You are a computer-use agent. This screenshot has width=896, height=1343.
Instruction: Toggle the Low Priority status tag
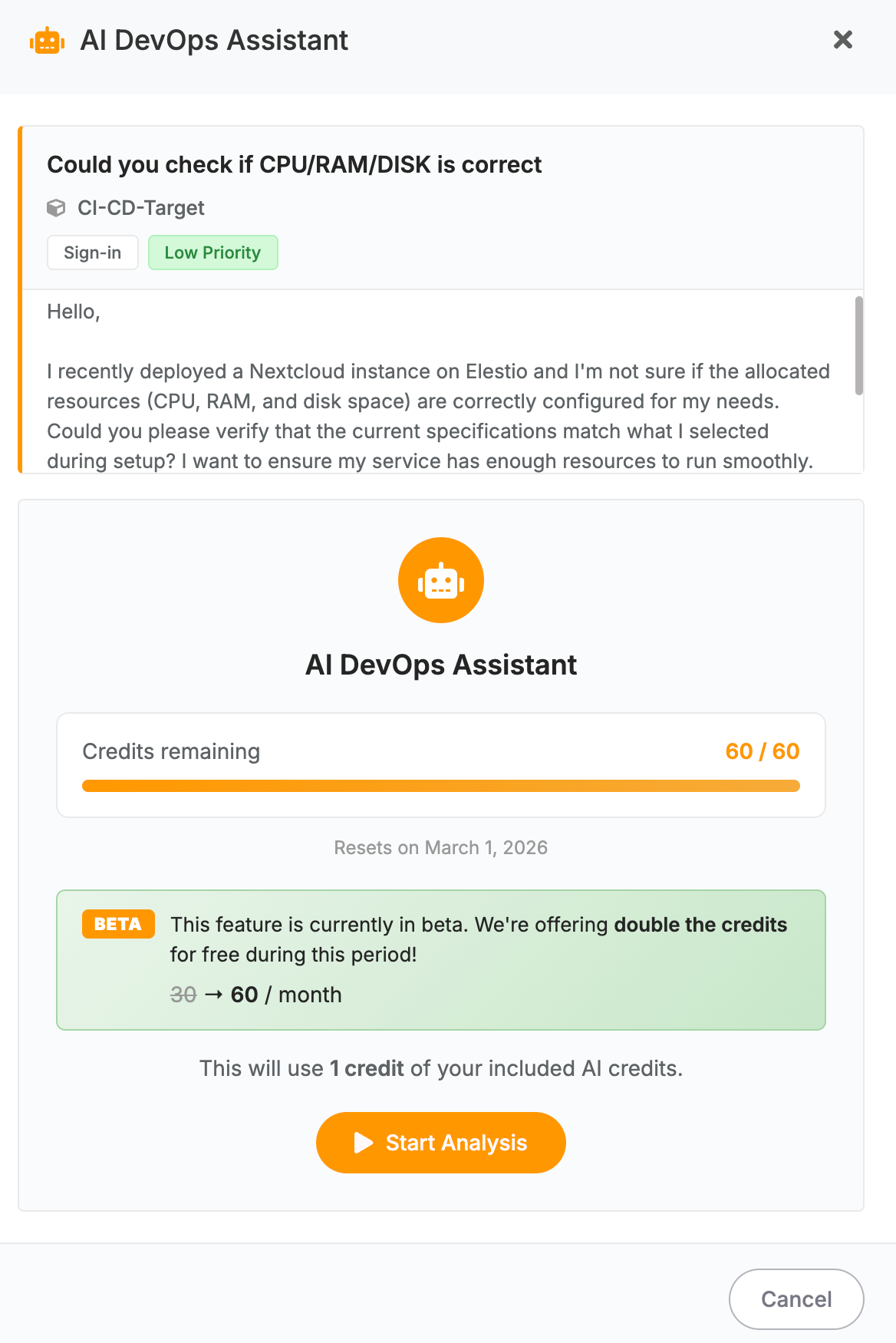click(x=212, y=252)
